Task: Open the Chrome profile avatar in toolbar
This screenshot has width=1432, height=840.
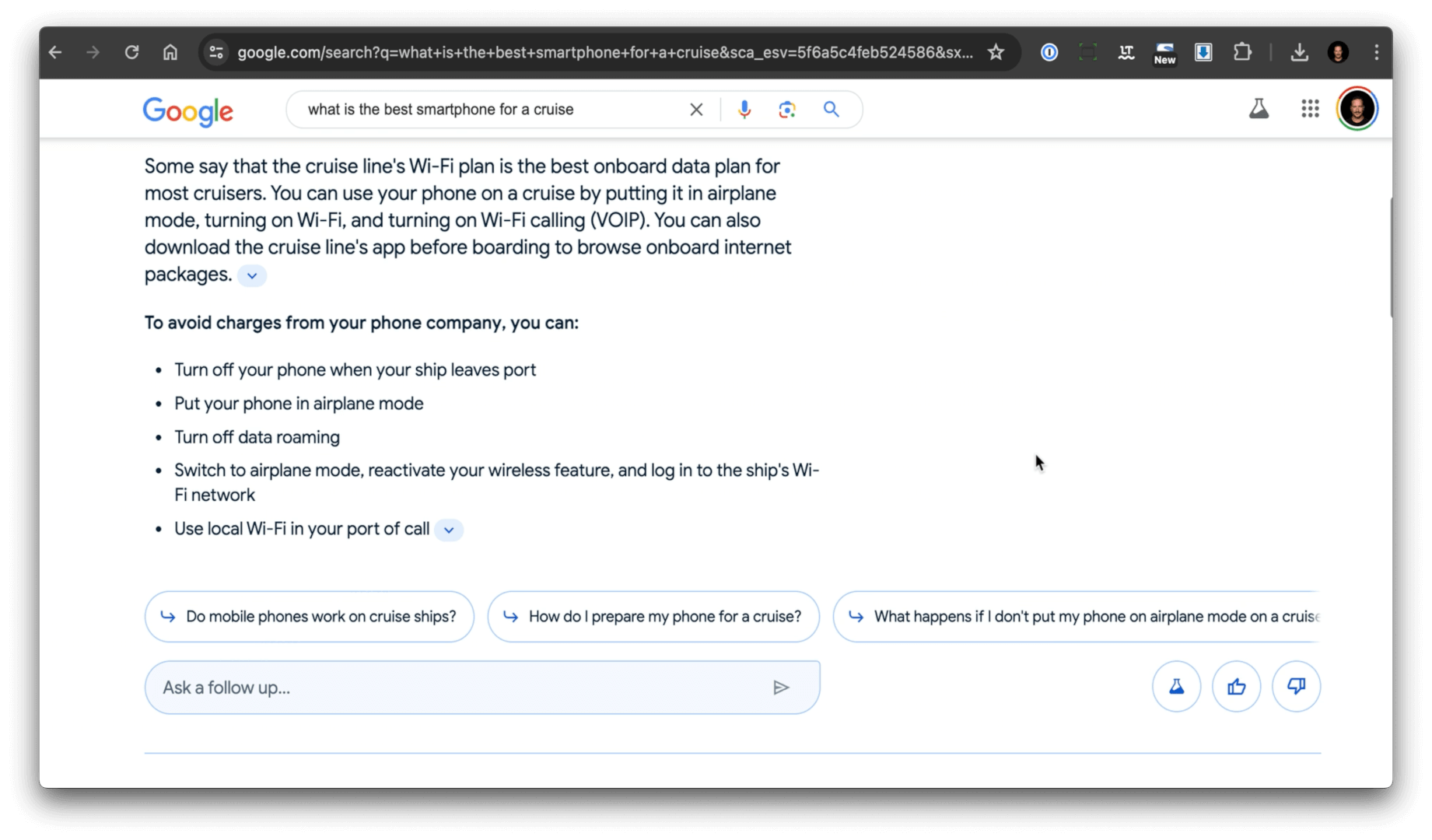Action: coord(1338,52)
